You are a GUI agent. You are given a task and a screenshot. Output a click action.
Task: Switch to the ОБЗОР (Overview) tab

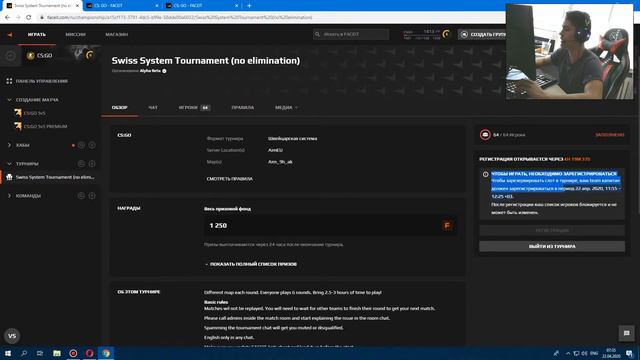pos(120,108)
